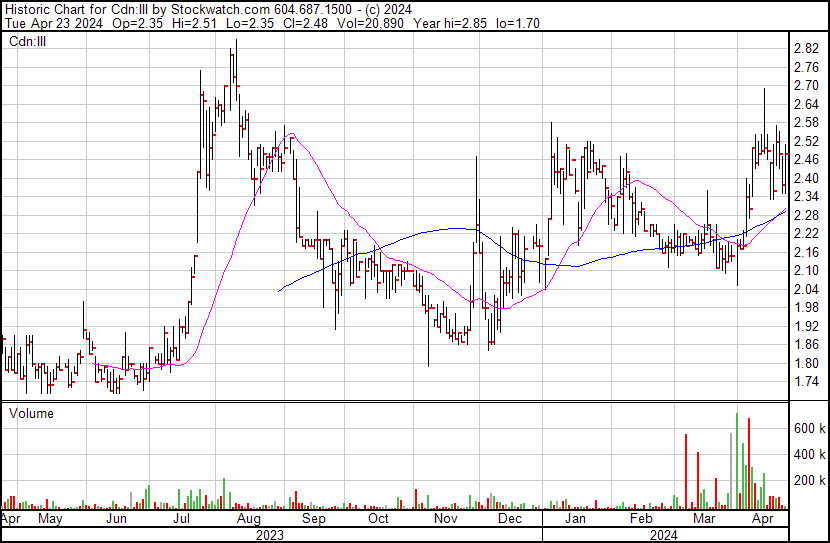Click the 200 k volume axis label
Image resolution: width=830 pixels, height=543 pixels.
808,481
